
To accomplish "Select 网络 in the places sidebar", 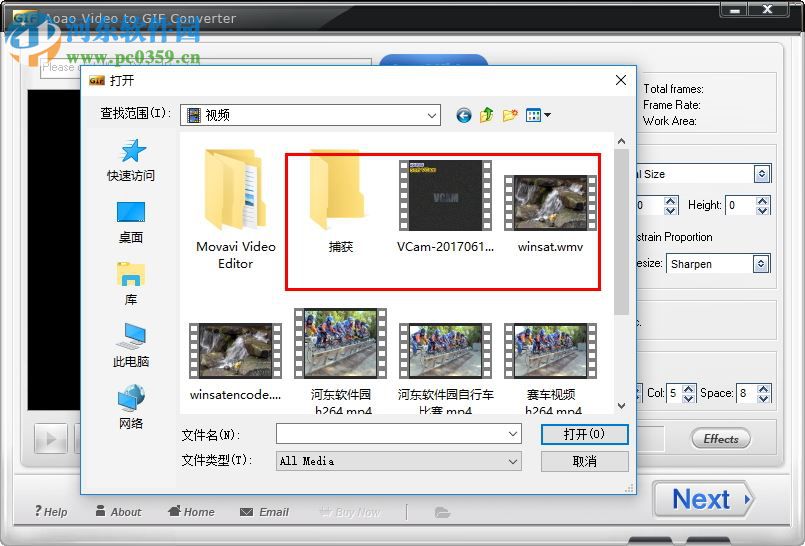I will 131,407.
